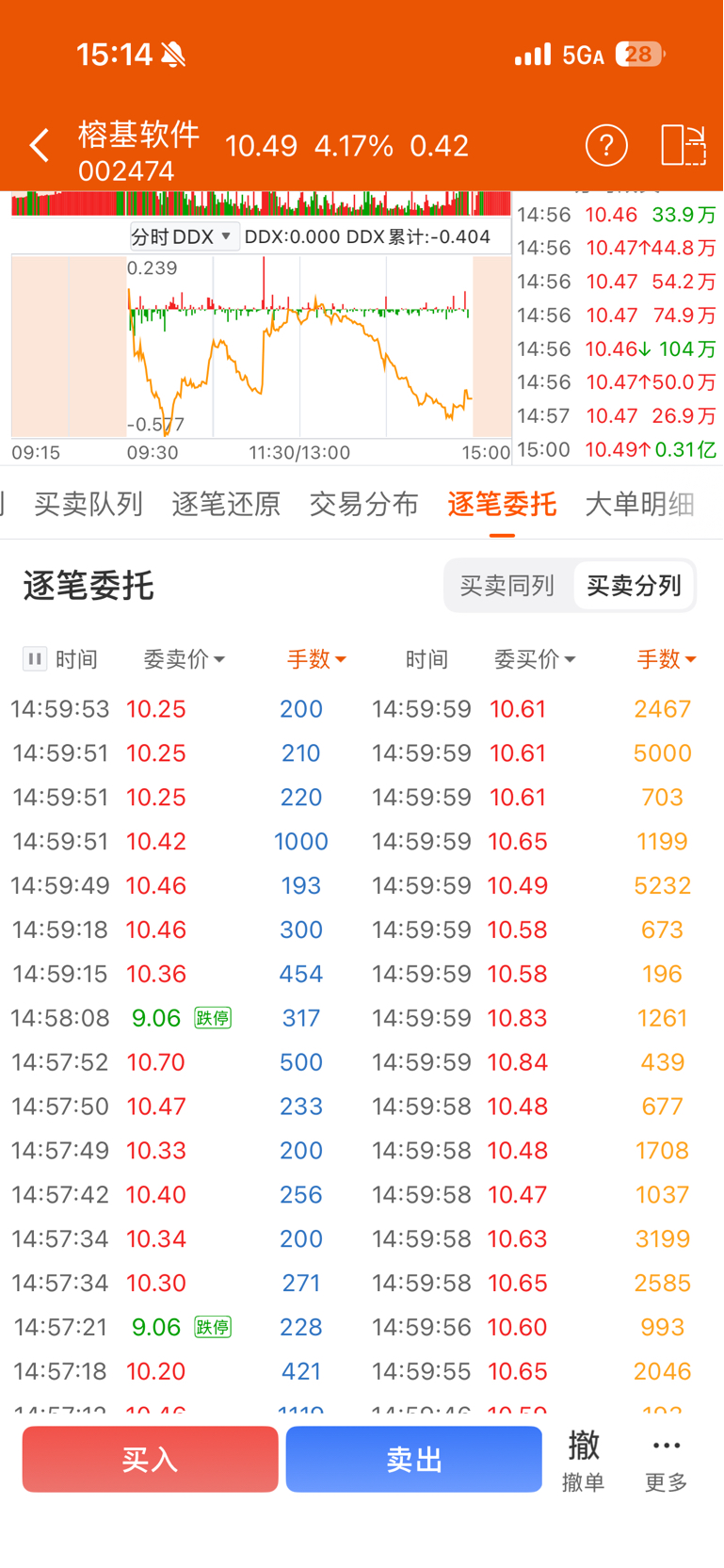
Task: Sort sell side 手数 column
Action: pos(316,659)
